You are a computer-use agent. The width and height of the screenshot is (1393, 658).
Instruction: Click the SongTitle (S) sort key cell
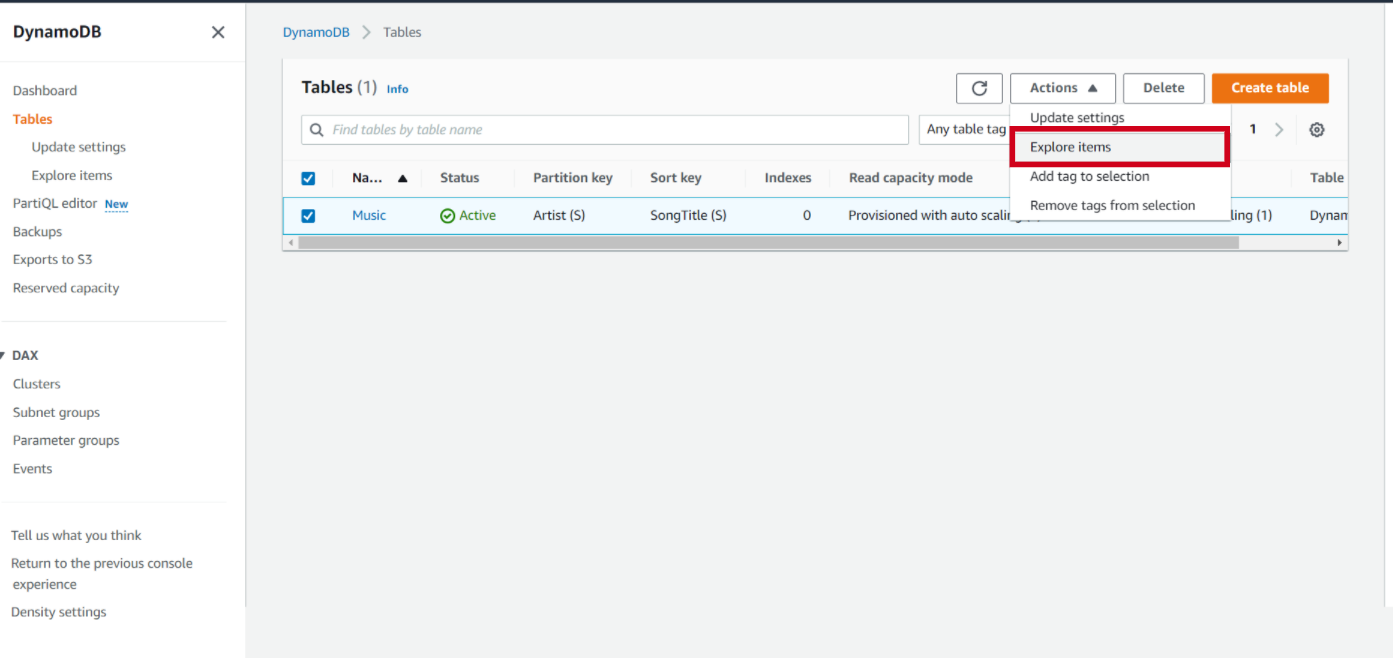[x=688, y=216]
